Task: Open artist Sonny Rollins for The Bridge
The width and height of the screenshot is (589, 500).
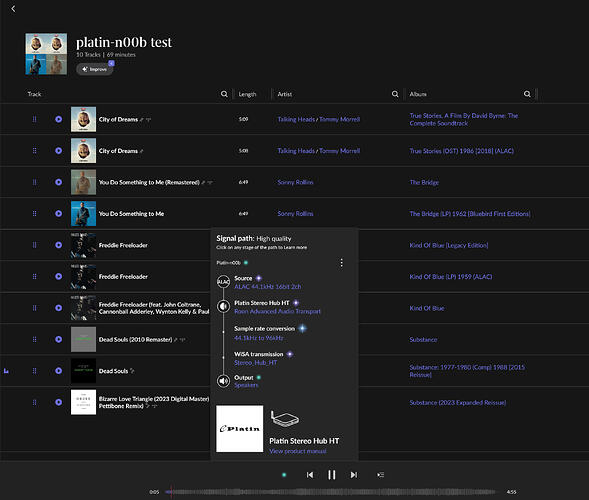Action: (x=295, y=182)
